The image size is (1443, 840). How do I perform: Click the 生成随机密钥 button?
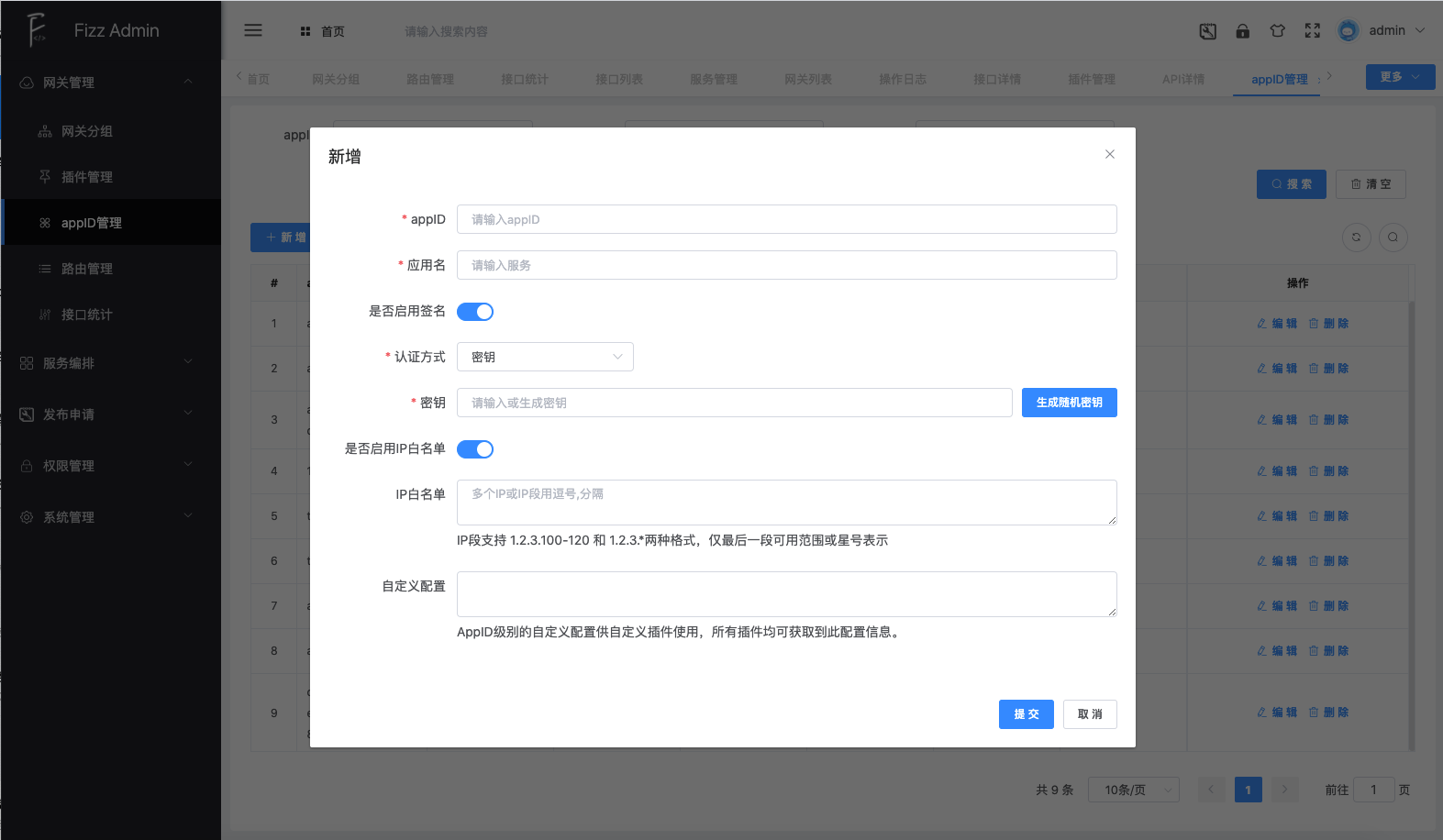pyautogui.click(x=1069, y=403)
